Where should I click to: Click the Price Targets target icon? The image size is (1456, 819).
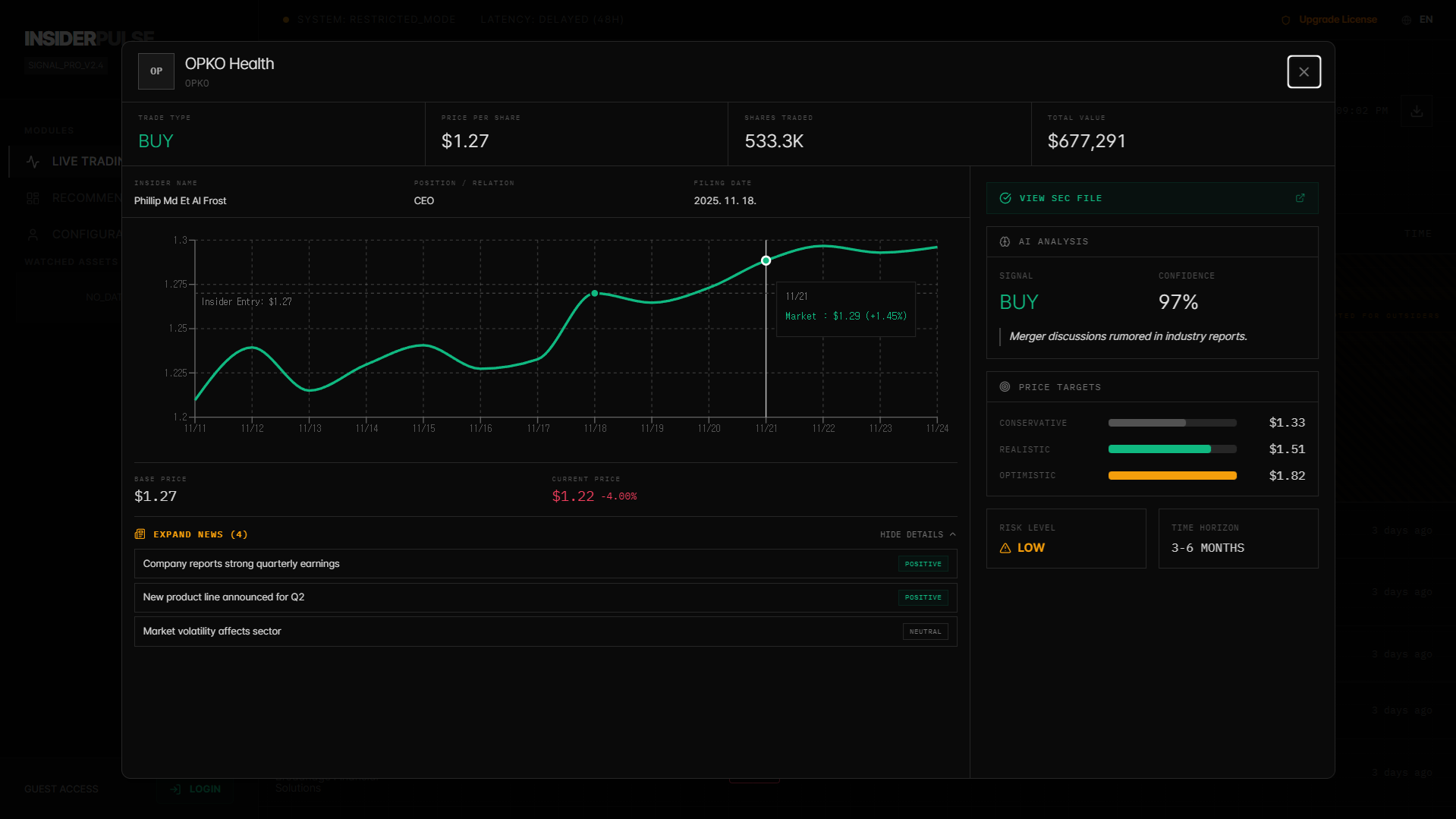(x=1005, y=387)
